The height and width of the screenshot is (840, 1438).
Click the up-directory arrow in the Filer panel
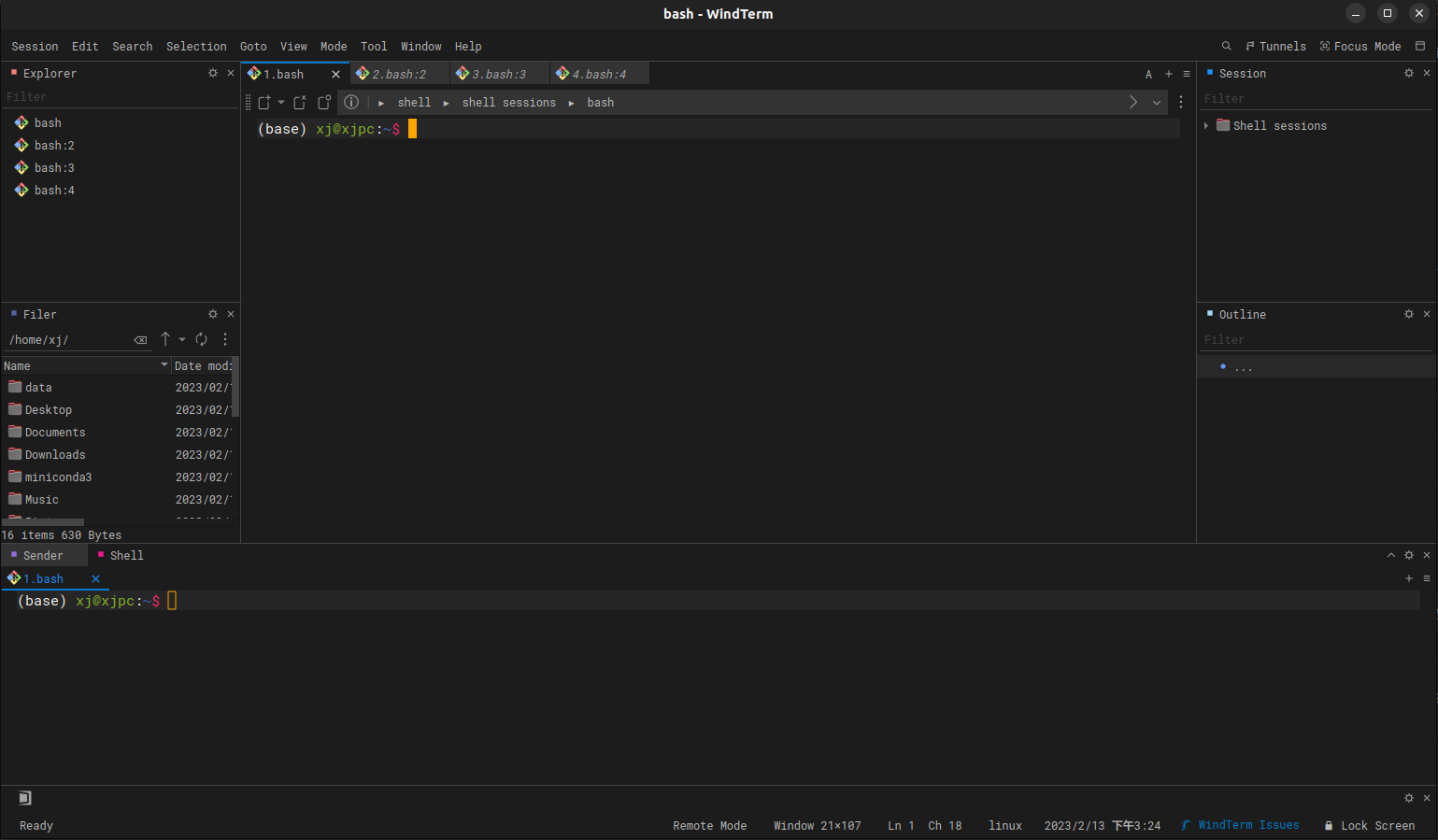(x=165, y=339)
